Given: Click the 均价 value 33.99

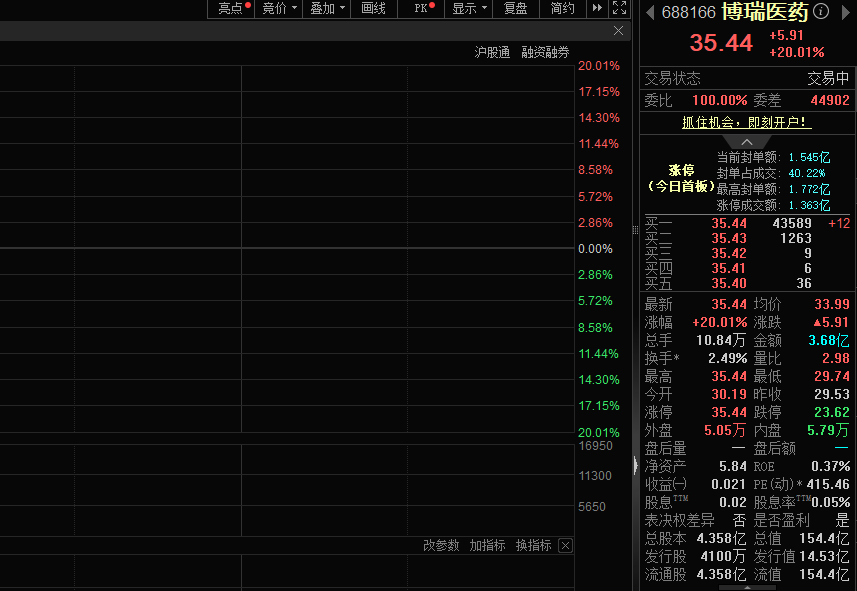Looking at the screenshot, I should (832, 304).
